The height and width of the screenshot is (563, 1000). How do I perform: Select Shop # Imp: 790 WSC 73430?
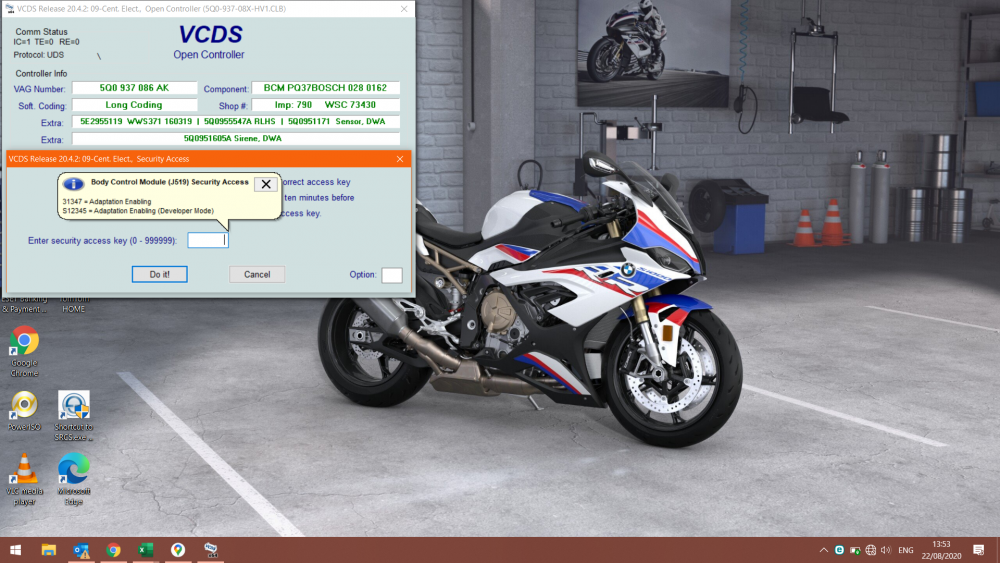coord(325,105)
